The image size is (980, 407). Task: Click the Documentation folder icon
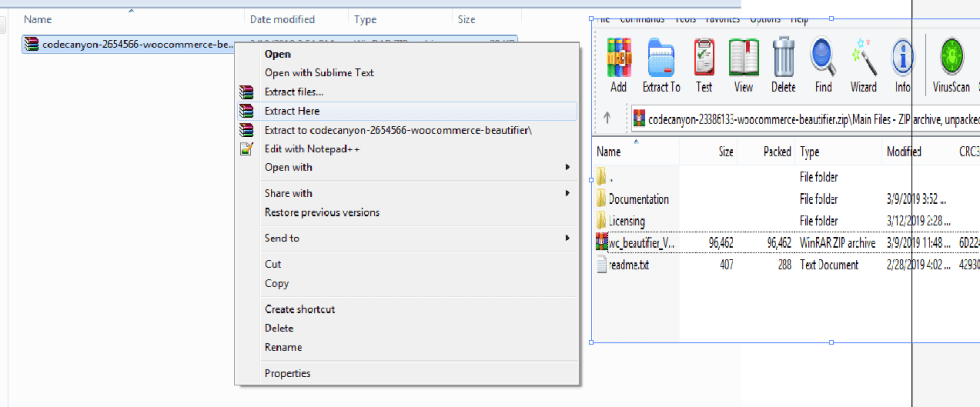601,199
